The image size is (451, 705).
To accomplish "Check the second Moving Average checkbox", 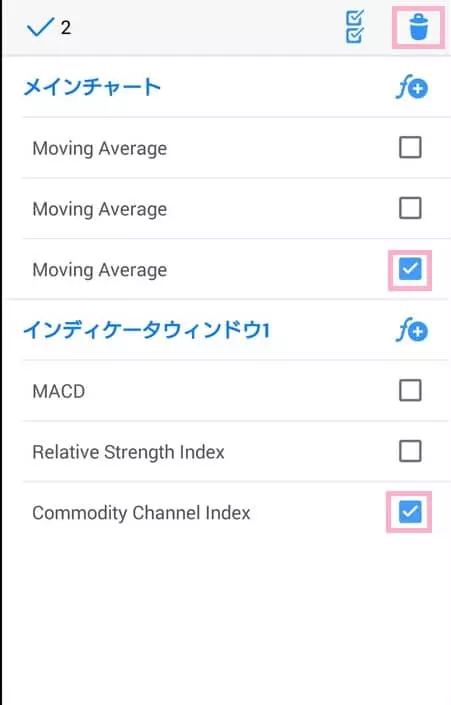I will (x=410, y=208).
